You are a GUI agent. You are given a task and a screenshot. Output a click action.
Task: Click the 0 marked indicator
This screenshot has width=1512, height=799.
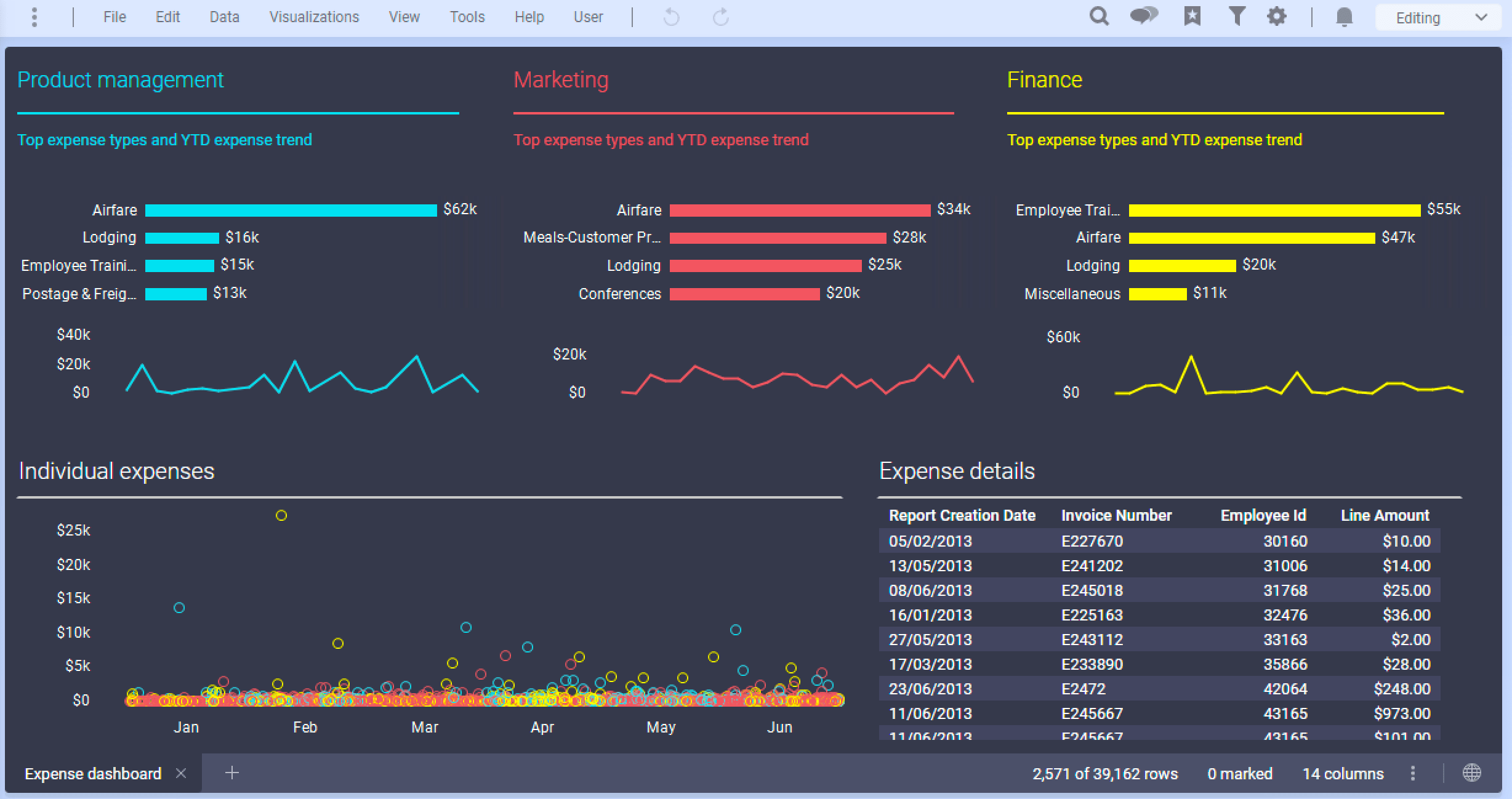(1239, 773)
